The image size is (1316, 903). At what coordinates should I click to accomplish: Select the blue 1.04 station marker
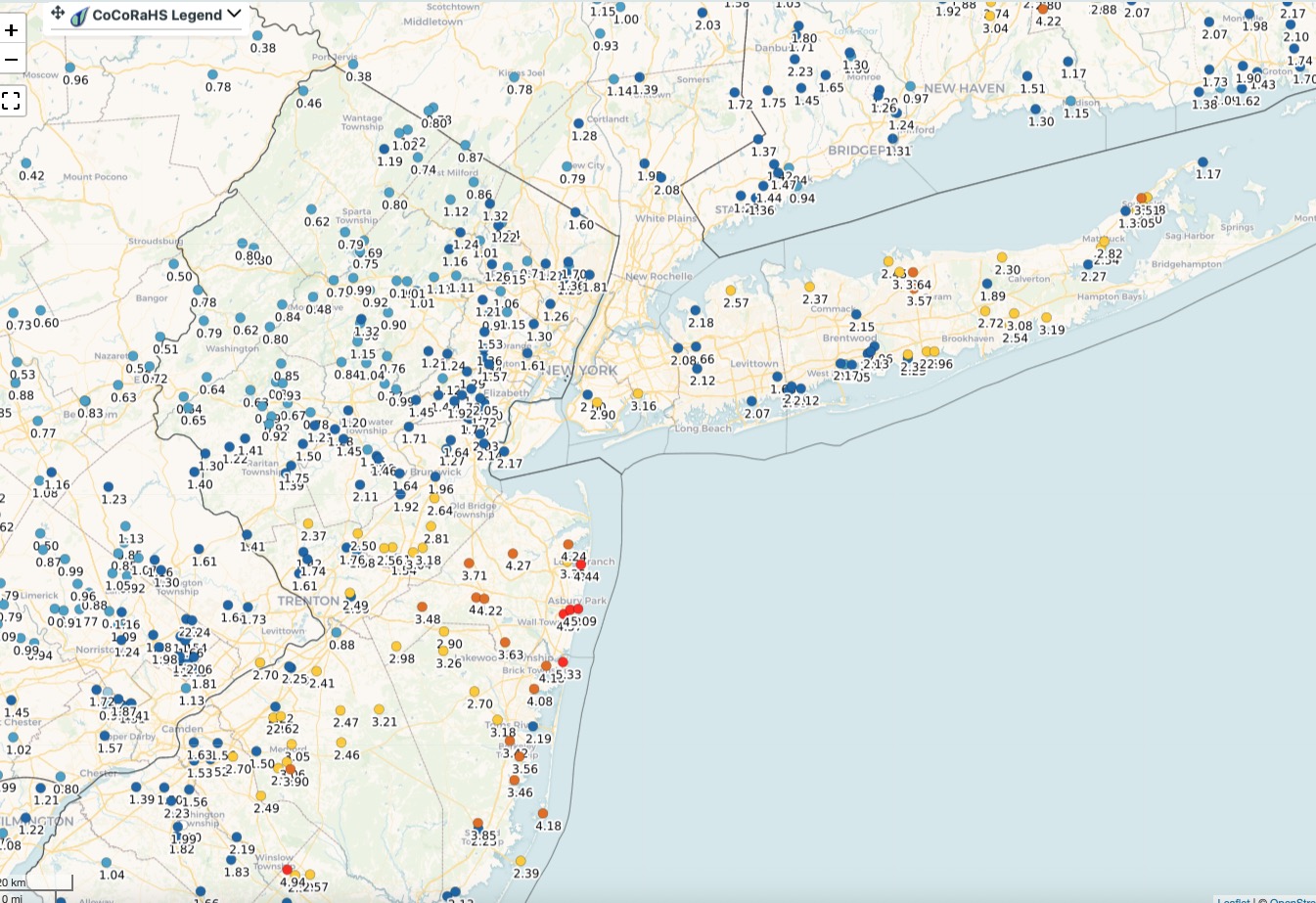coord(106,862)
